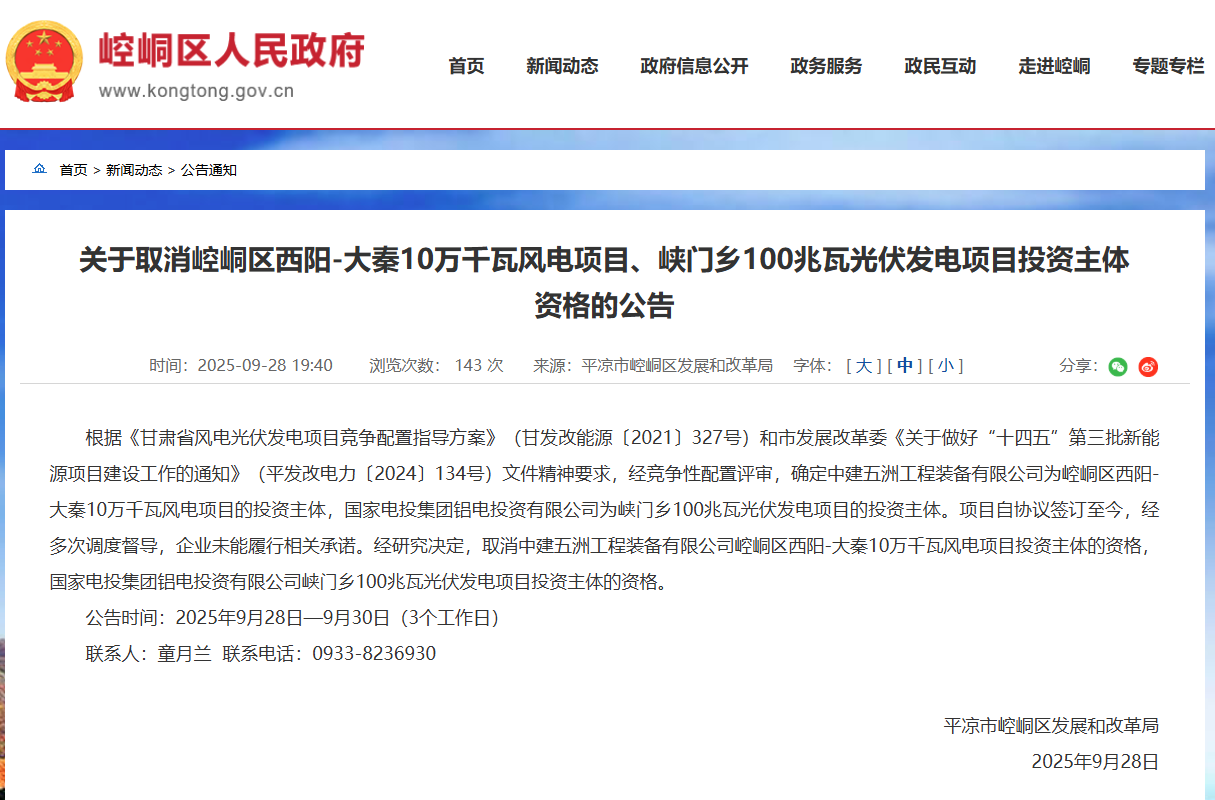Open the 新闻动态 navigation menu

click(x=562, y=66)
